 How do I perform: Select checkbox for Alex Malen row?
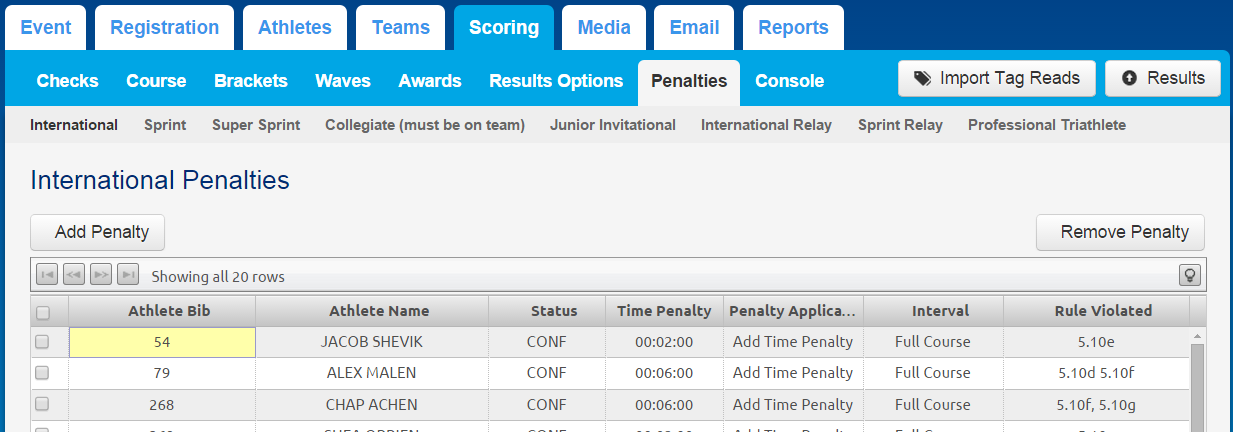point(42,373)
